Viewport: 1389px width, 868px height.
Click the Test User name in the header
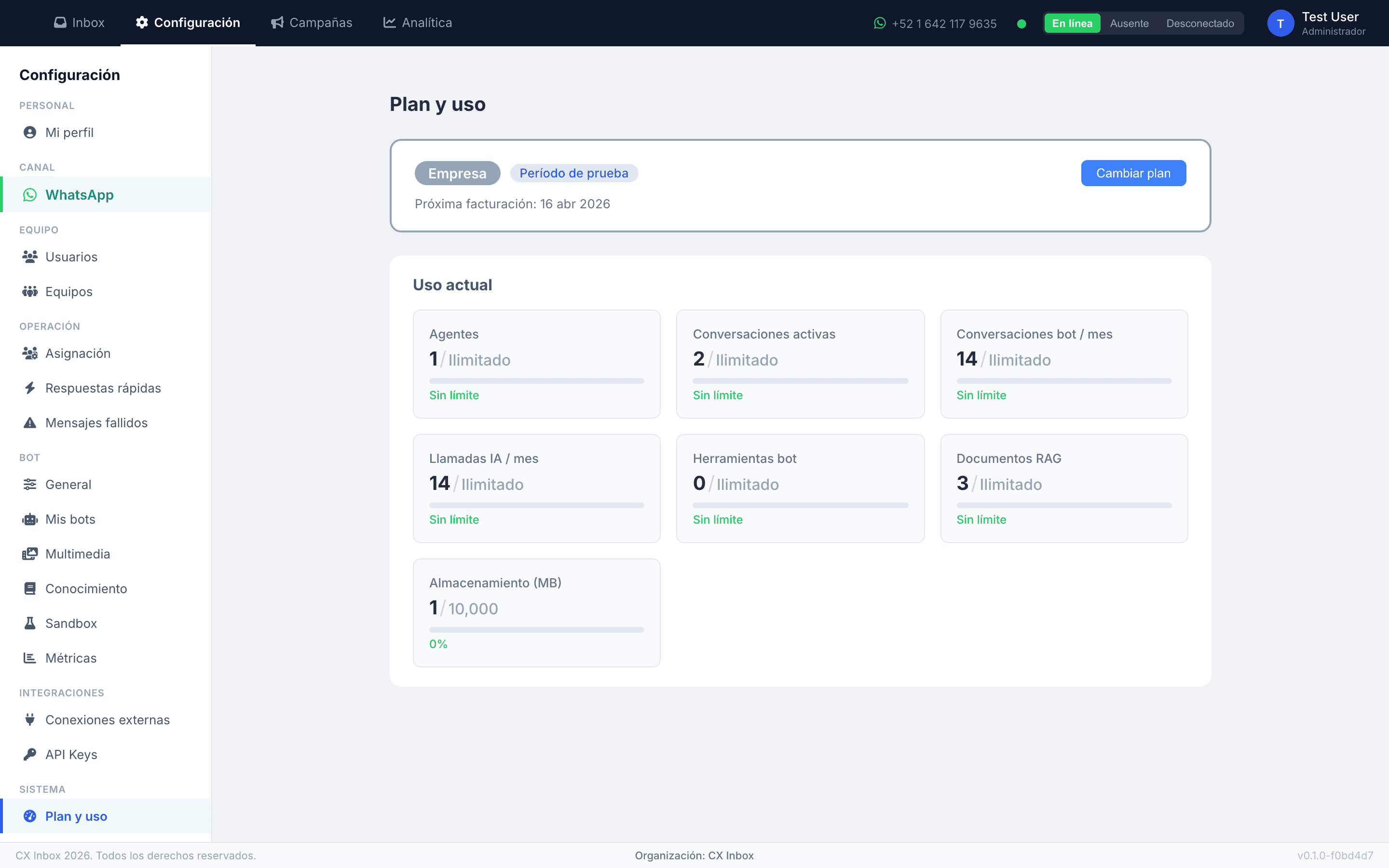pos(1330,17)
